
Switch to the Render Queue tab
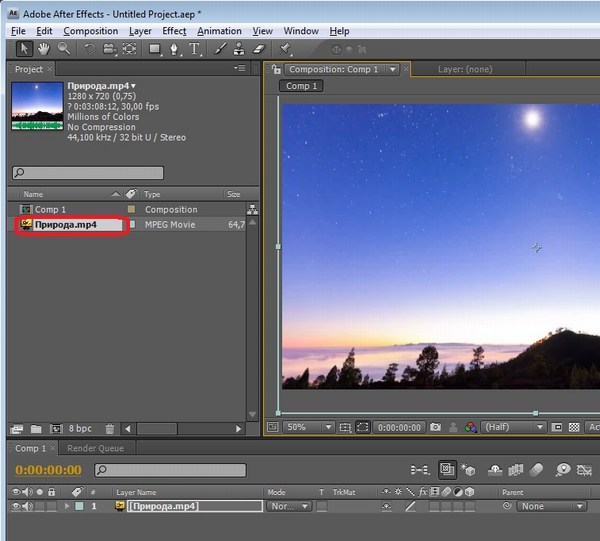click(x=97, y=449)
